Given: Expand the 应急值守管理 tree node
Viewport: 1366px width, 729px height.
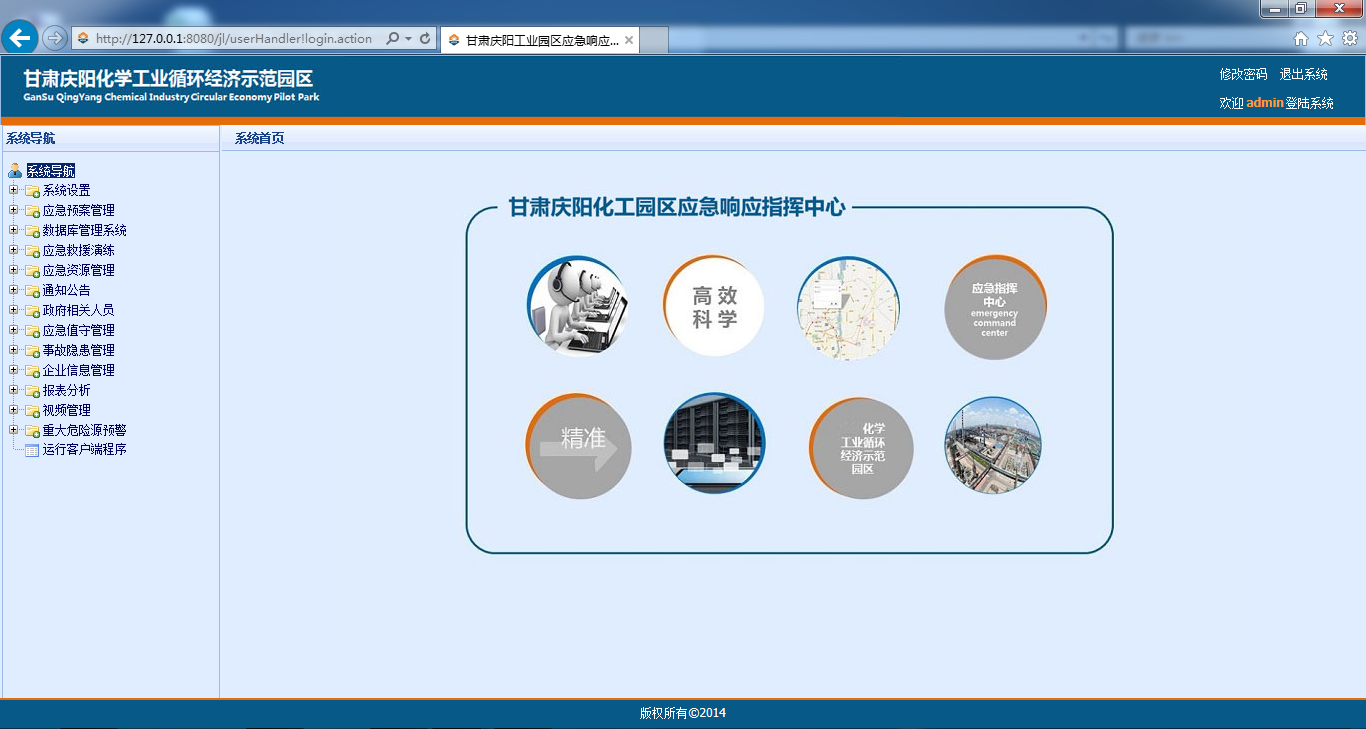Looking at the screenshot, I should [13, 330].
